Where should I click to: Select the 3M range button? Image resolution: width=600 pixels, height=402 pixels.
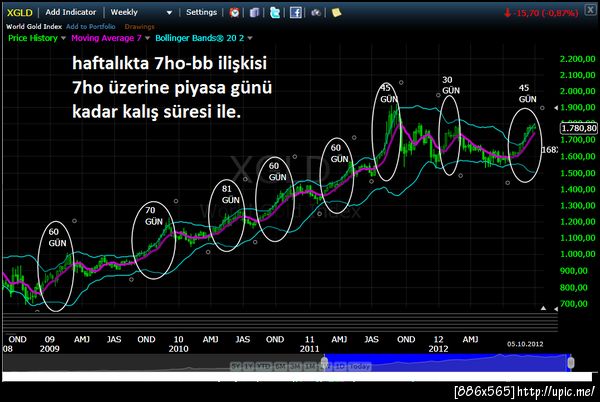(x=295, y=366)
